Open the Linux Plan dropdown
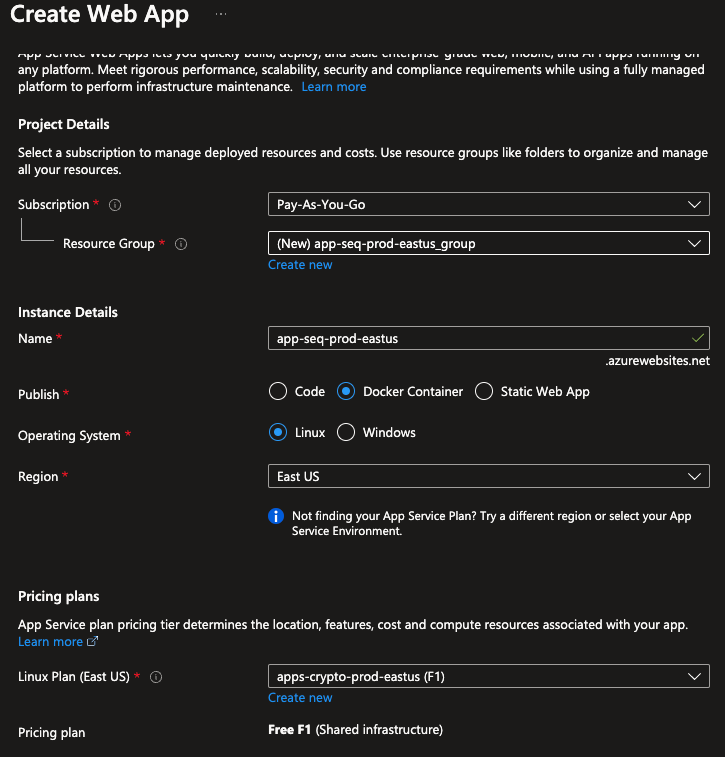725x757 pixels. coord(489,676)
